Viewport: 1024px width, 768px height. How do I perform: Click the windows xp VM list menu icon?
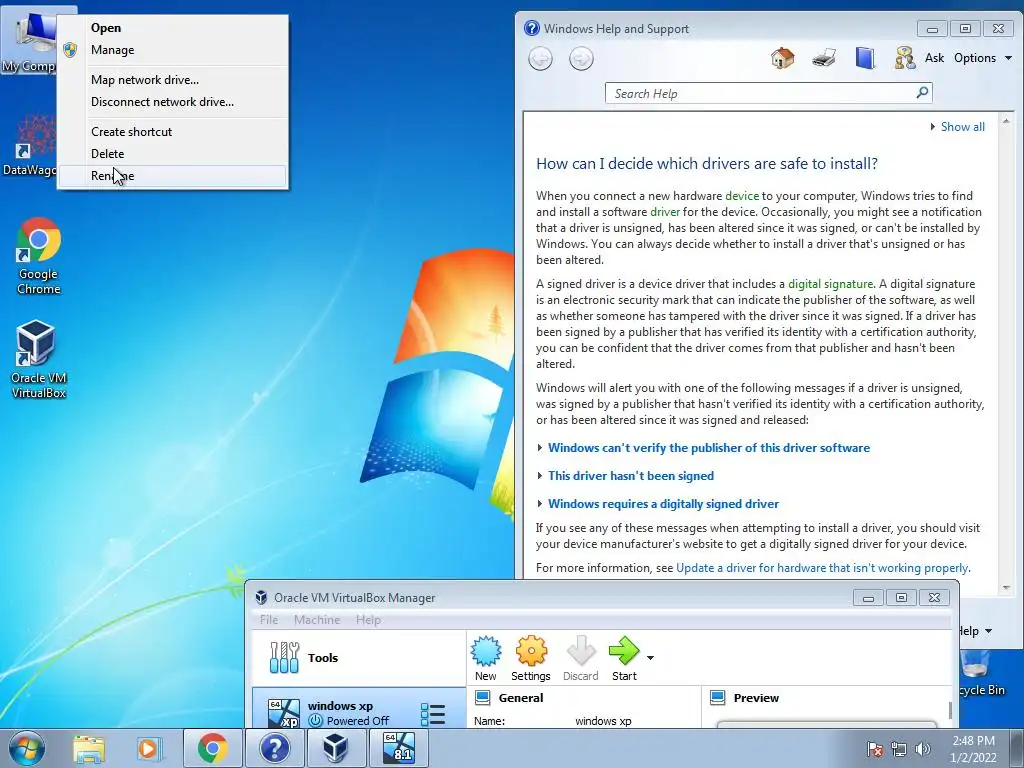point(433,714)
